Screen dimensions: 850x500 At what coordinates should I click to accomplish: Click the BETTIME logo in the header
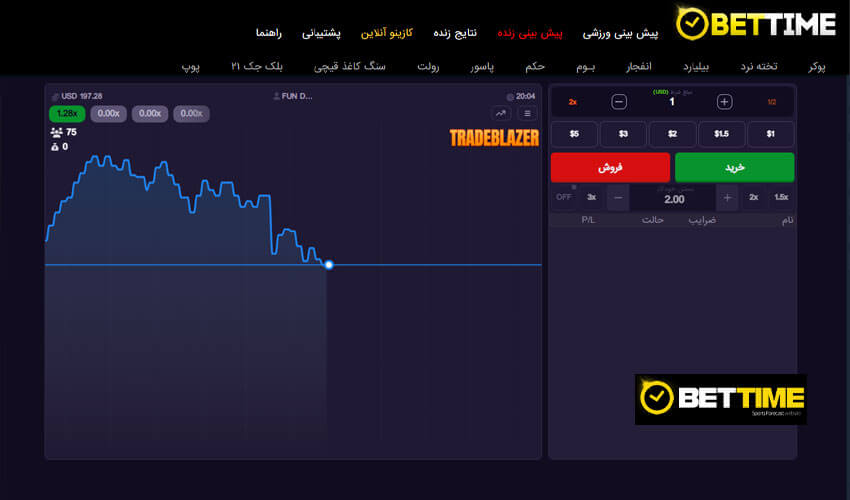756,24
